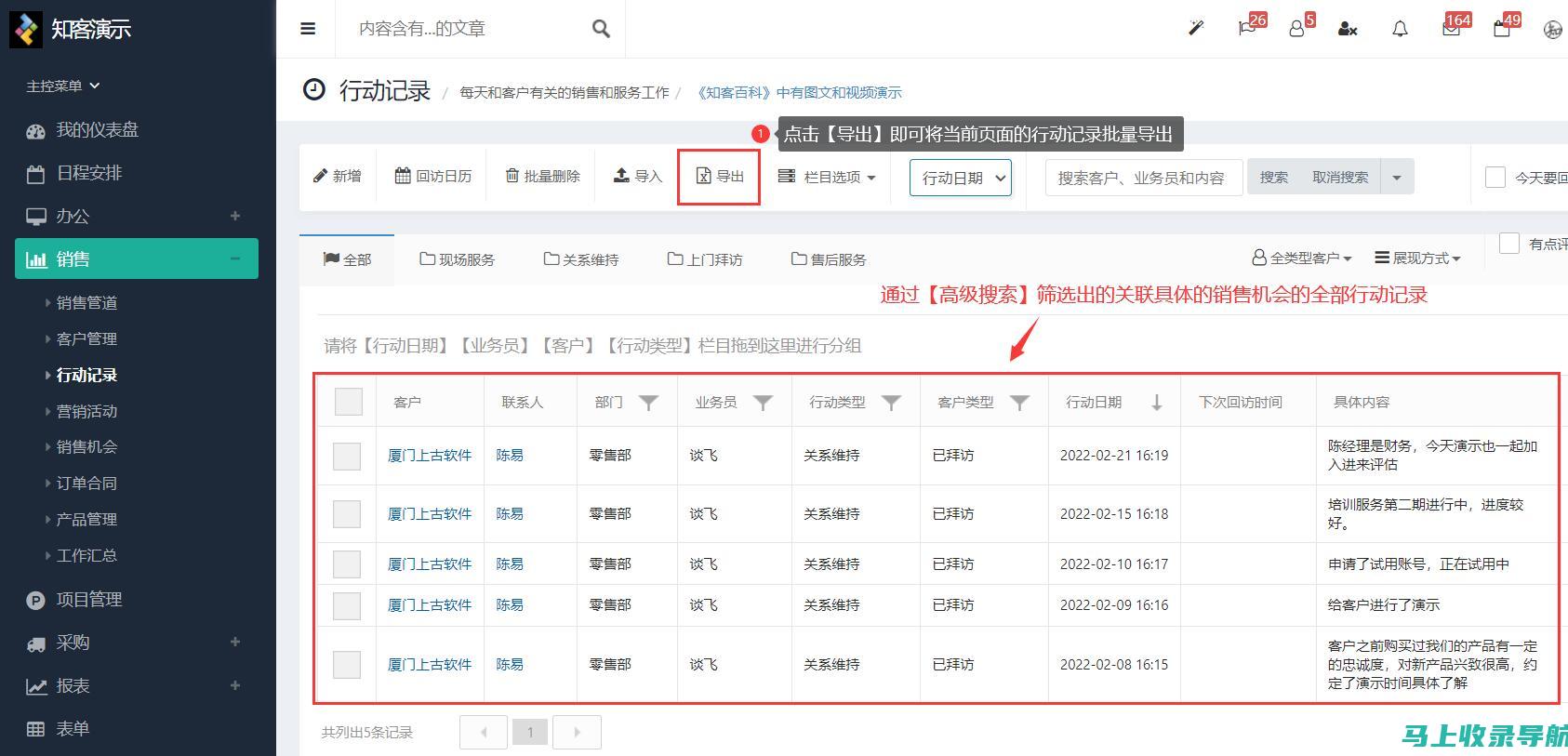Image resolution: width=1568 pixels, height=756 pixels.
Task: Switch to the 现场服务 tab
Action: 457,259
